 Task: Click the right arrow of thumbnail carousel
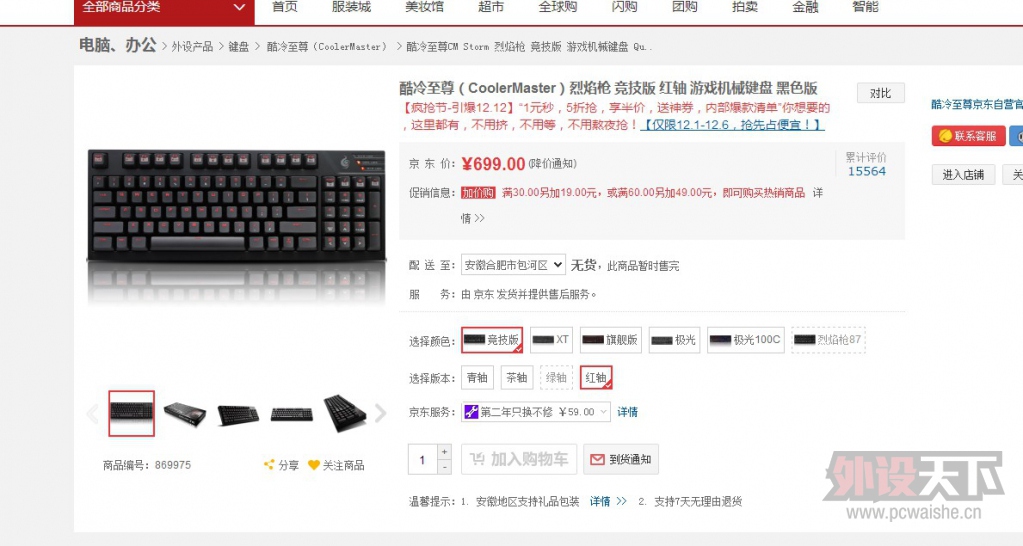[380, 413]
